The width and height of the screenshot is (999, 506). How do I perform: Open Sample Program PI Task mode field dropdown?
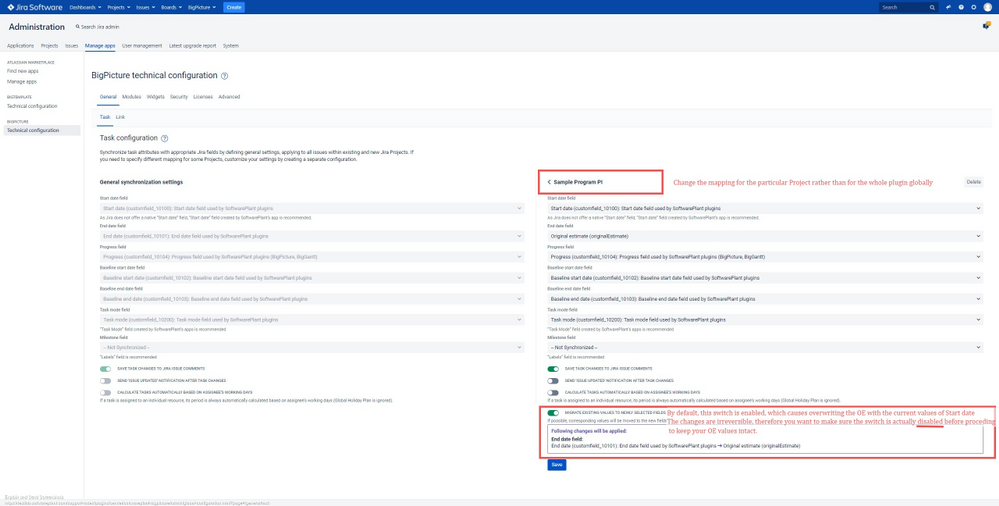(x=765, y=319)
